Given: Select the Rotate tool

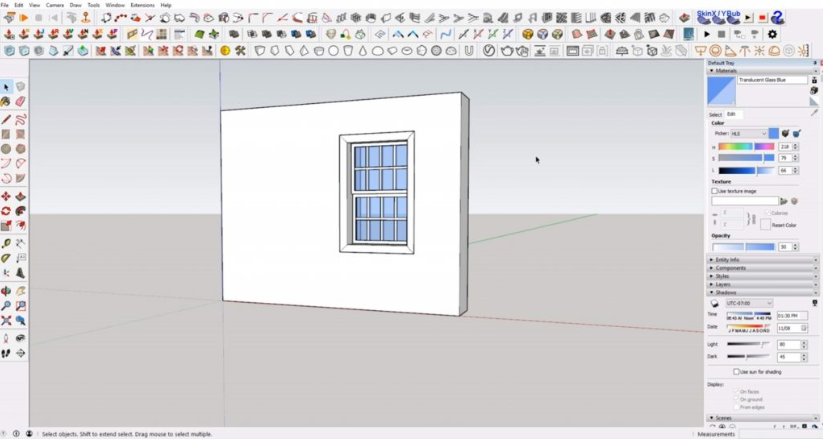Looking at the screenshot, I should [x=6, y=211].
